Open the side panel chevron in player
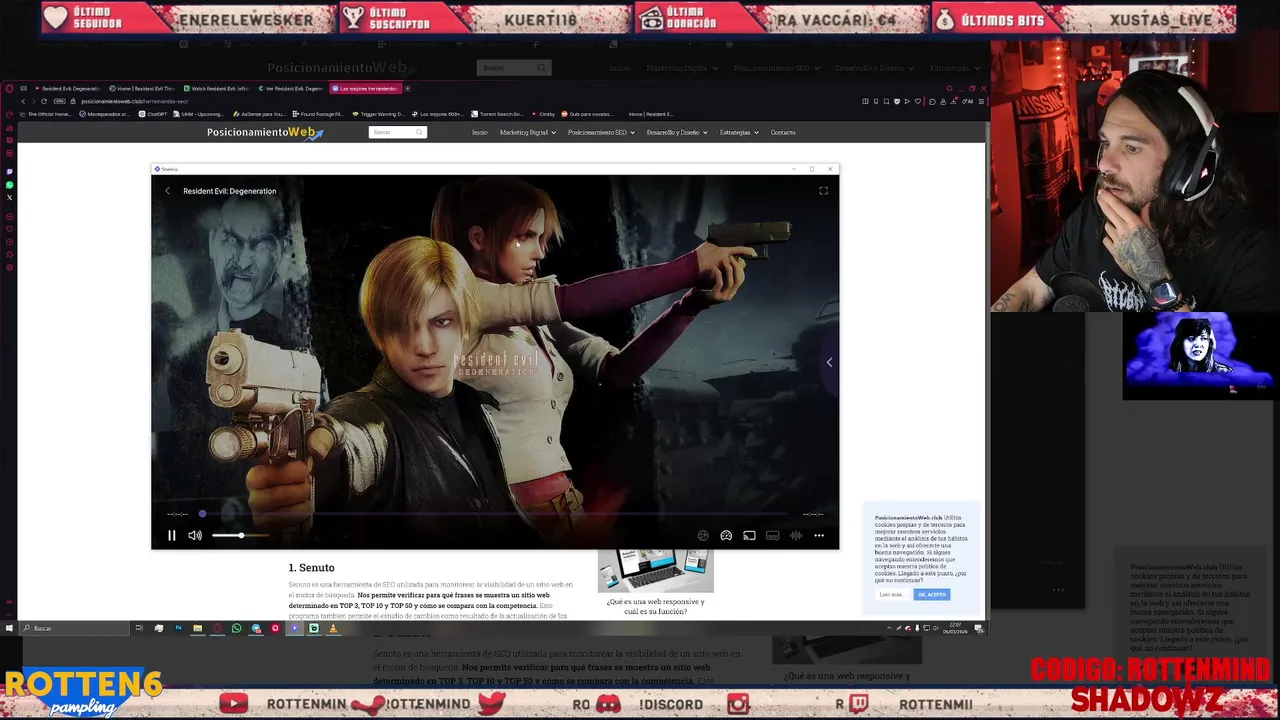 point(829,362)
